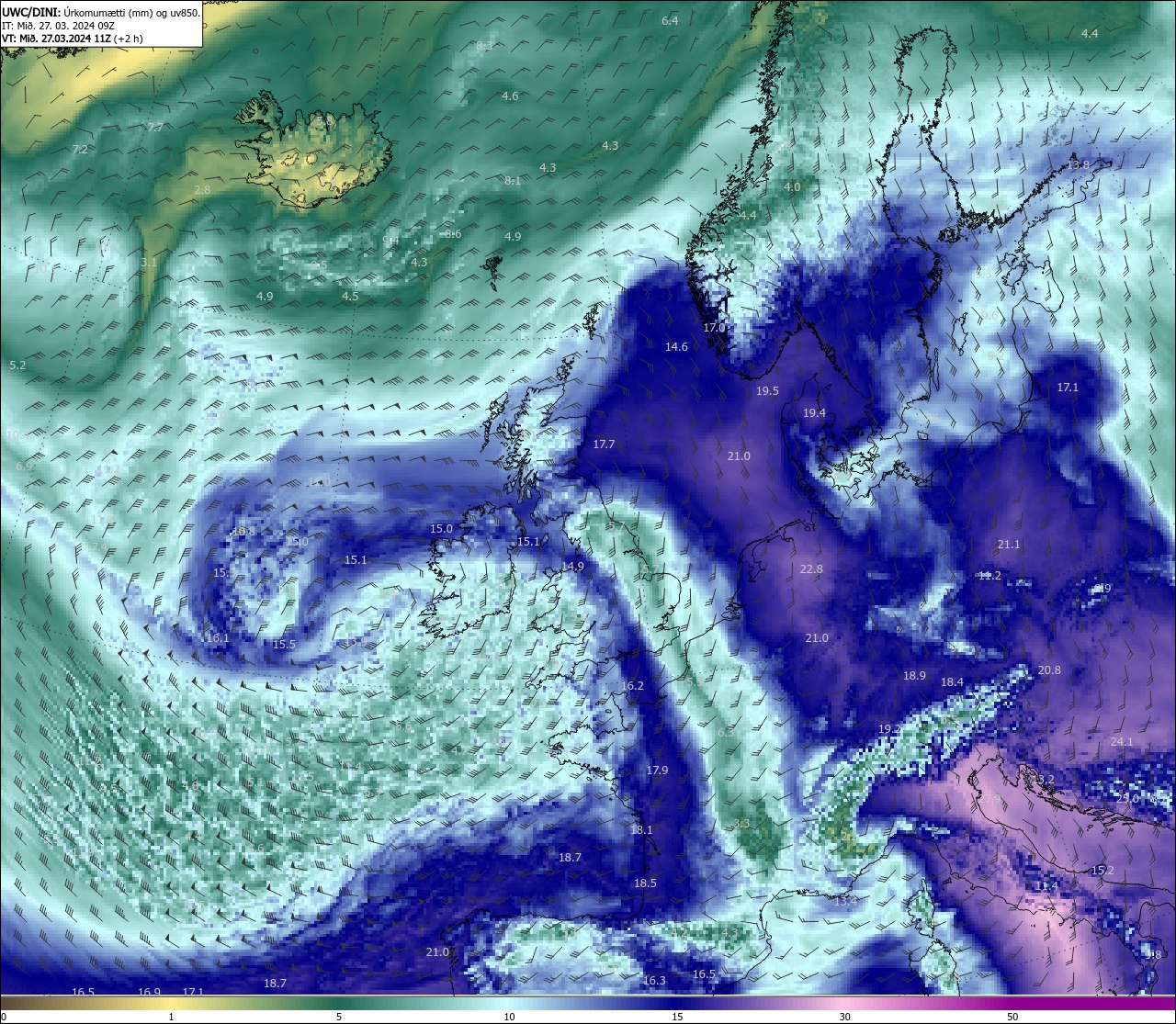Viewport: 1176px width, 1024px height.
Task: Select the 8.1 value in the Norwegian Sea
Action: (x=513, y=181)
